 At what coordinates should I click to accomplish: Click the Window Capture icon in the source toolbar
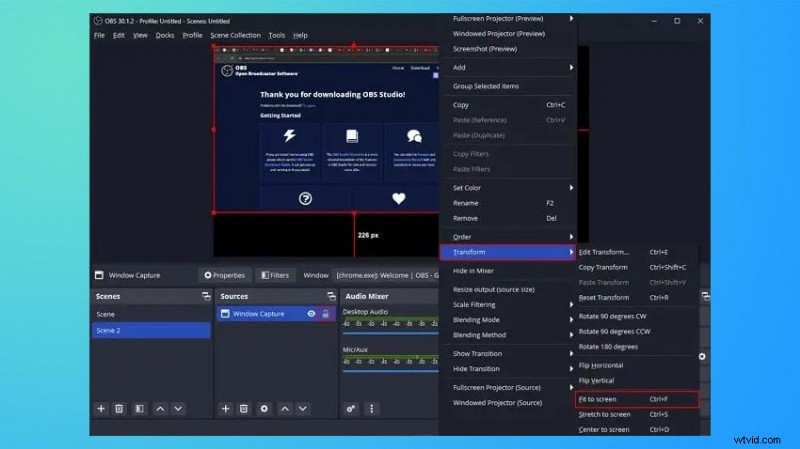coord(99,275)
